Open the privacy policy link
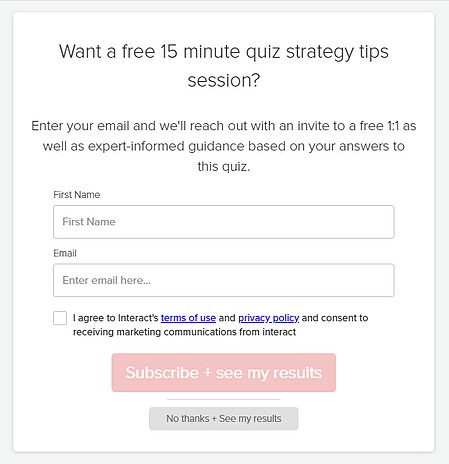449x464 pixels. coord(269,318)
